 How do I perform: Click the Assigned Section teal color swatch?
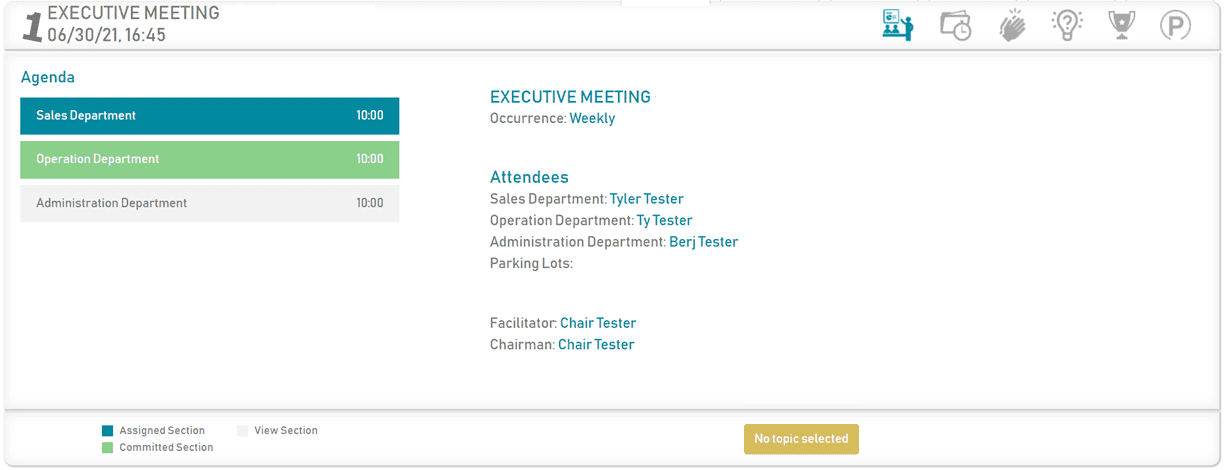click(108, 431)
